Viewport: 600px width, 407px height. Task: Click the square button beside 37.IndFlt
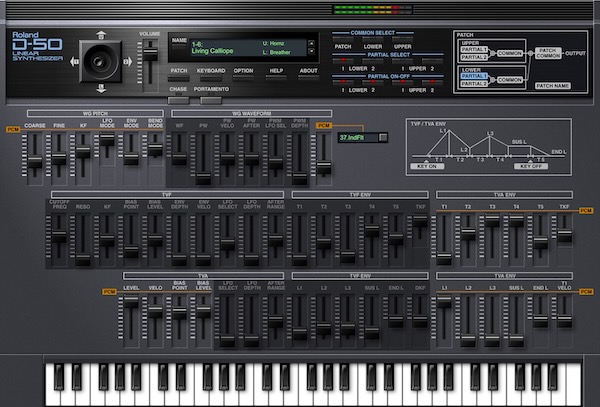383,137
